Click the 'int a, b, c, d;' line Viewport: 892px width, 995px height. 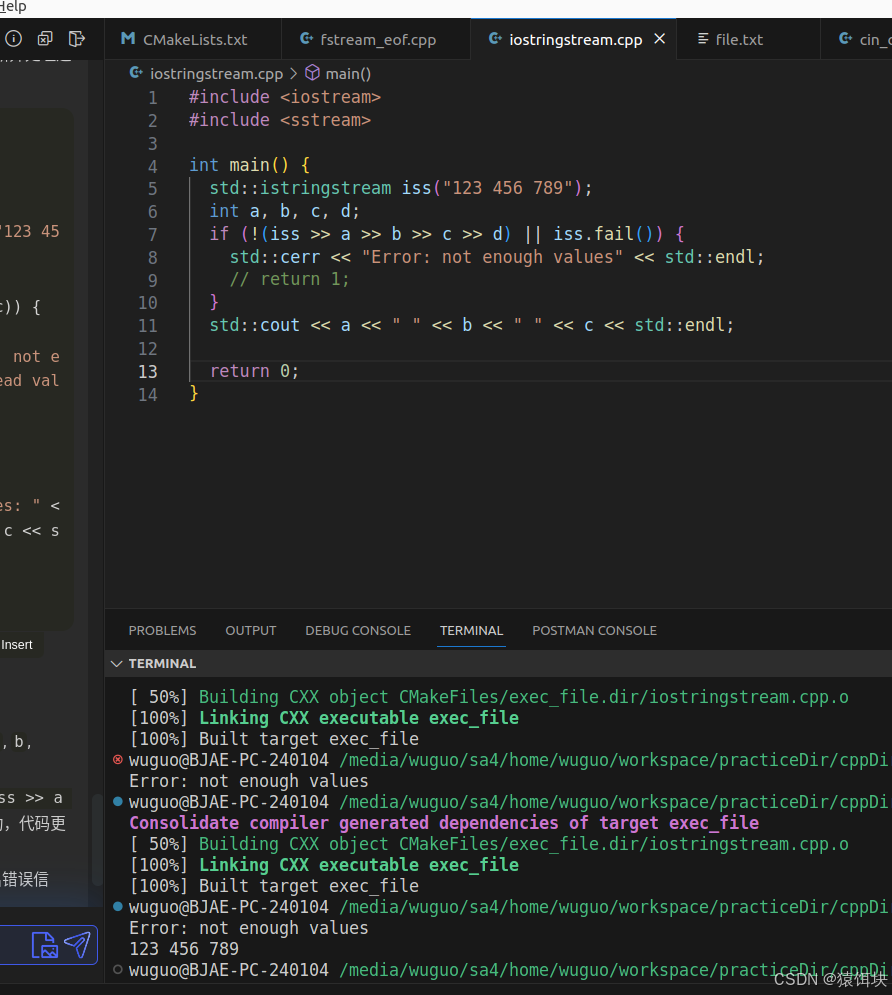pos(284,211)
